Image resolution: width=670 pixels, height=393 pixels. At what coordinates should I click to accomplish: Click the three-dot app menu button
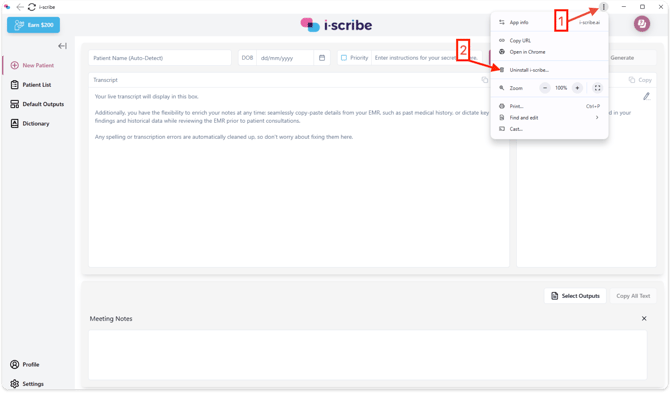tap(603, 7)
